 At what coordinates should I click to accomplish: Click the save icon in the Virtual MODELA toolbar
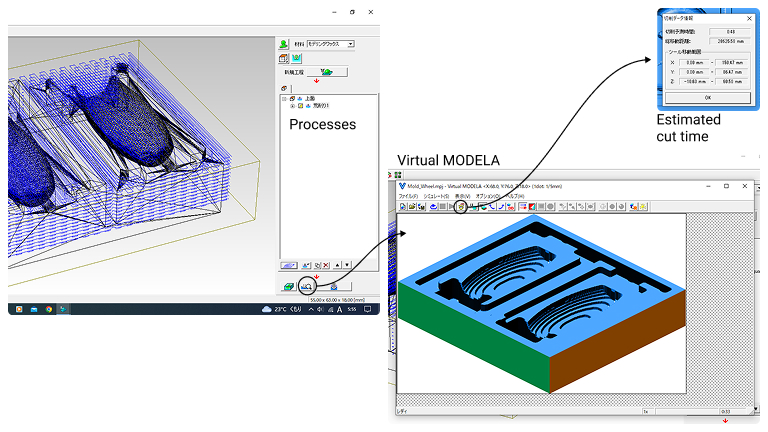click(421, 207)
